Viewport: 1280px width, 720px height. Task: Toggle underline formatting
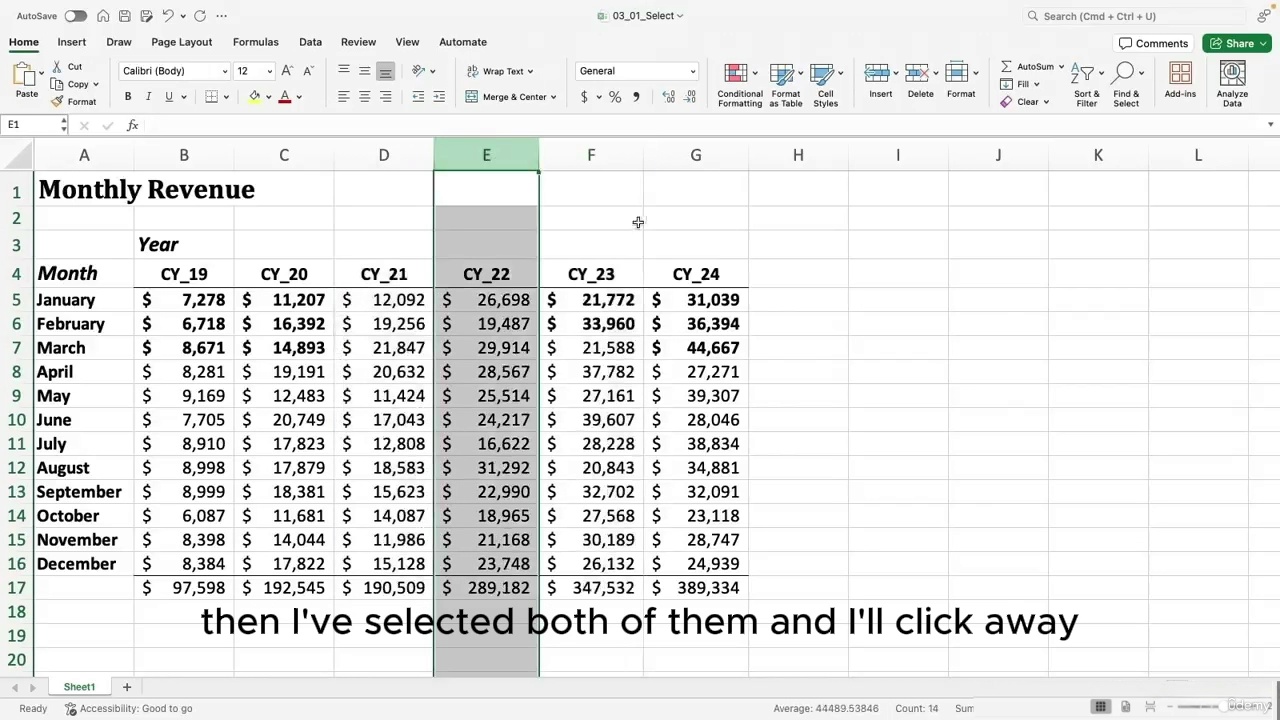click(x=169, y=97)
